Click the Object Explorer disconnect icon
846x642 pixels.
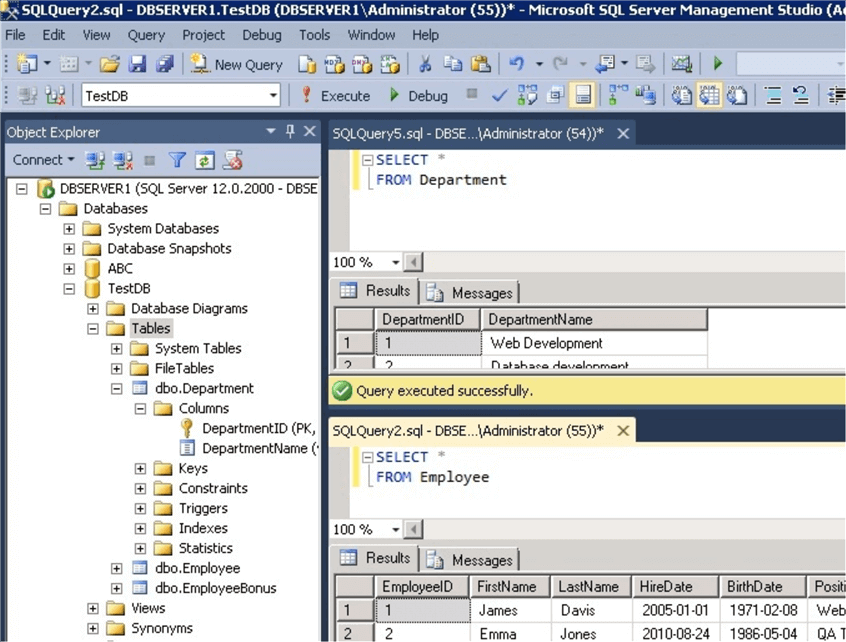coord(122,160)
